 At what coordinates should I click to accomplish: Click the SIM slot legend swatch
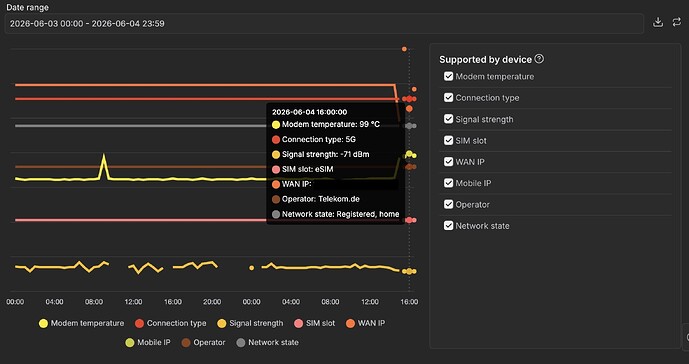[298, 324]
